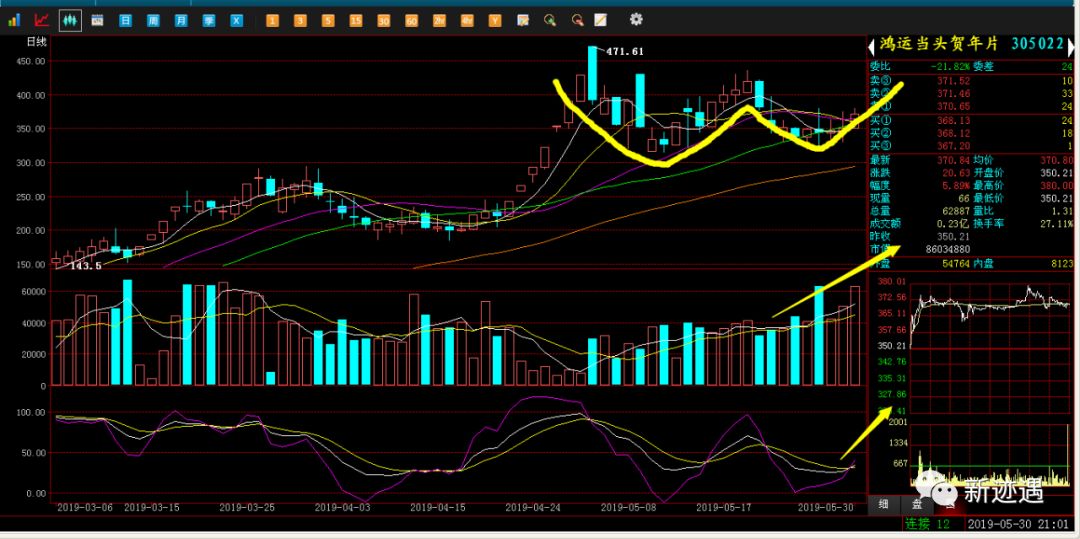Zoom out with the red magnifier

point(577,21)
